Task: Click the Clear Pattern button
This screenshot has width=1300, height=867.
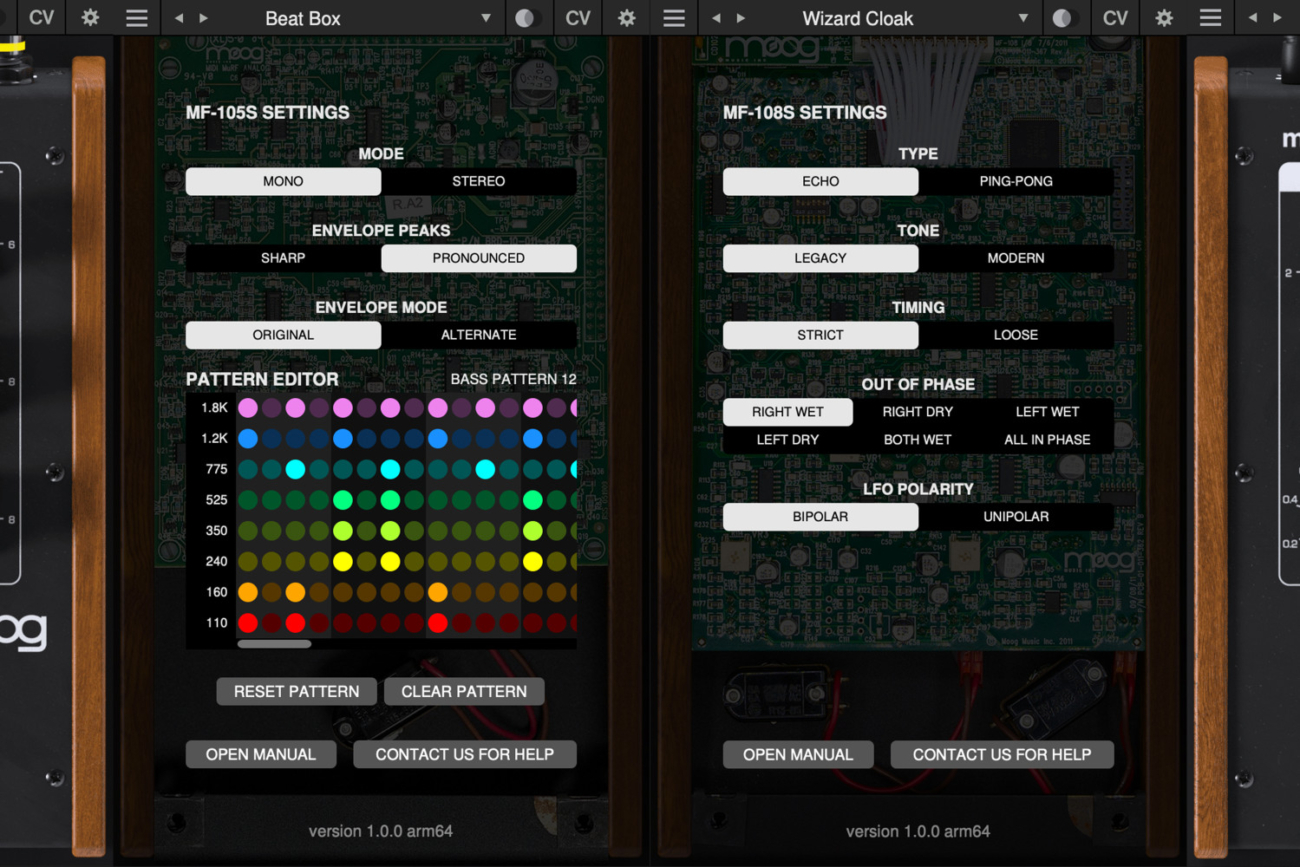Action: click(464, 691)
